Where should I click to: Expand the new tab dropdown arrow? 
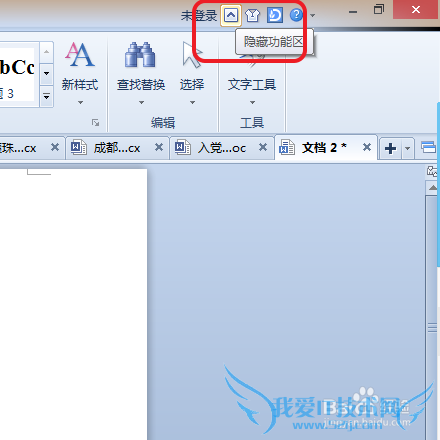[407, 148]
